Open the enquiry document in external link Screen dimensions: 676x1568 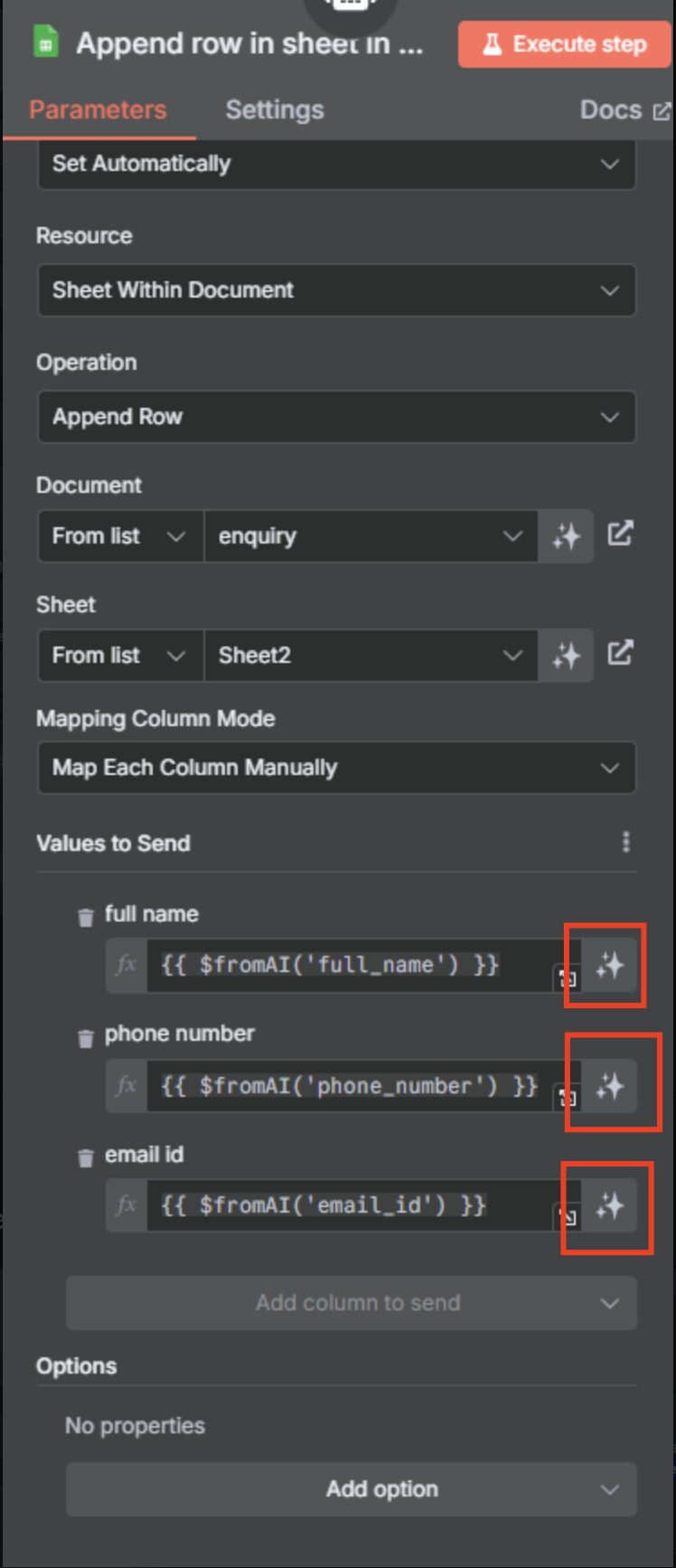click(620, 534)
